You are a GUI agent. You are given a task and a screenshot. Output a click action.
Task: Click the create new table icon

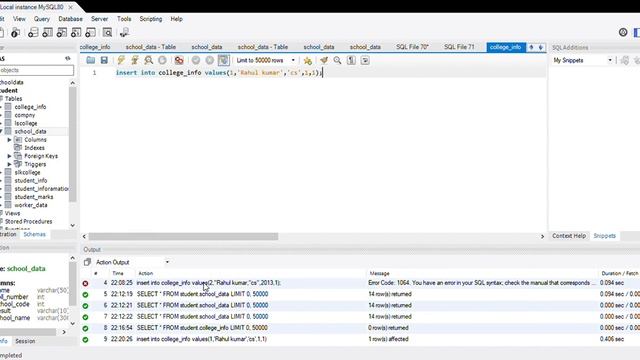pyautogui.click(x=47, y=33)
